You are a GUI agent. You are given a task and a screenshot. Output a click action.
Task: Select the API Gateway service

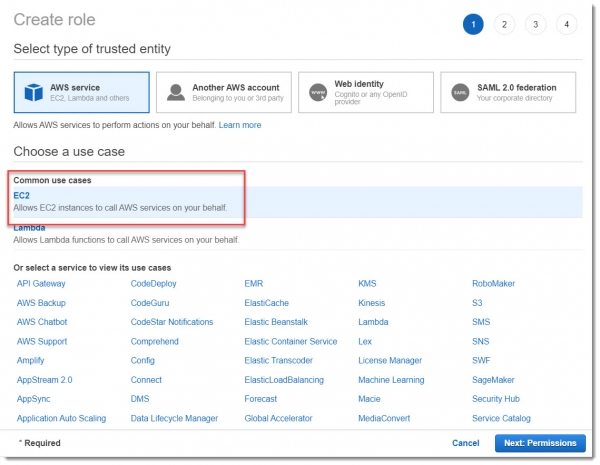pyautogui.click(x=40, y=284)
